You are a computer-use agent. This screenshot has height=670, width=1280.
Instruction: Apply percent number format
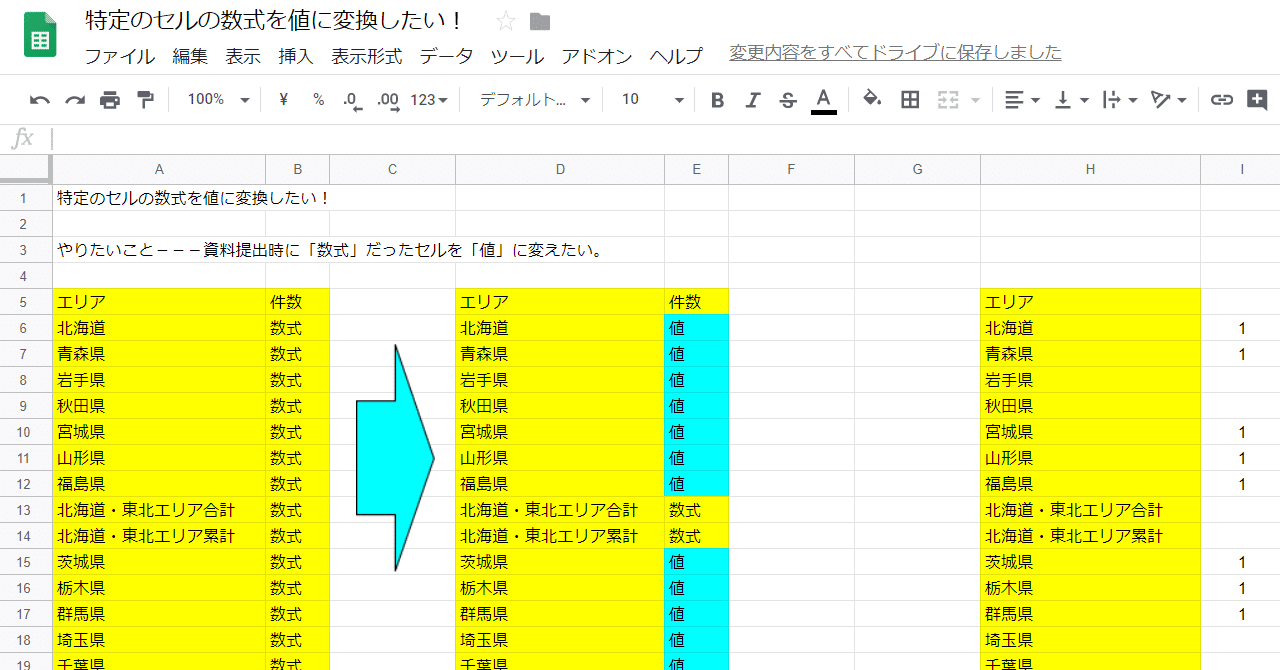click(x=318, y=99)
